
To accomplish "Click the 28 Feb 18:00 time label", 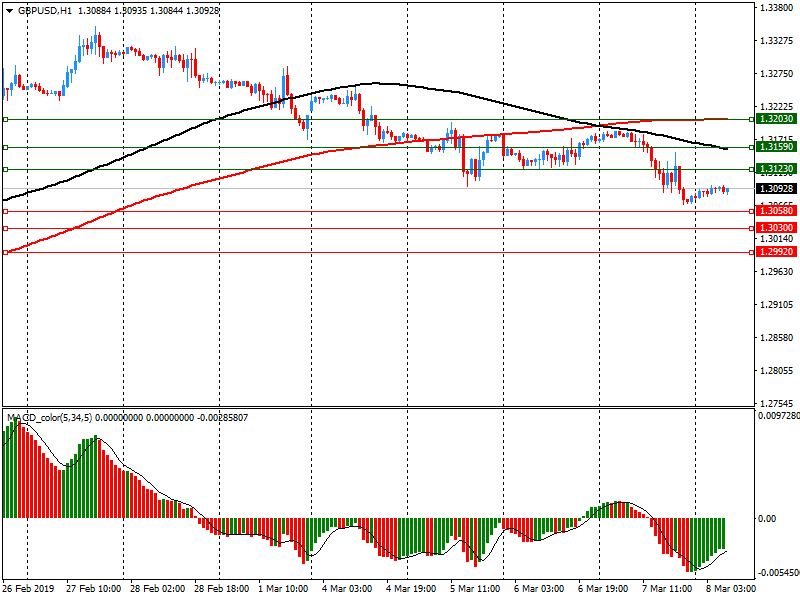I will tap(221, 589).
